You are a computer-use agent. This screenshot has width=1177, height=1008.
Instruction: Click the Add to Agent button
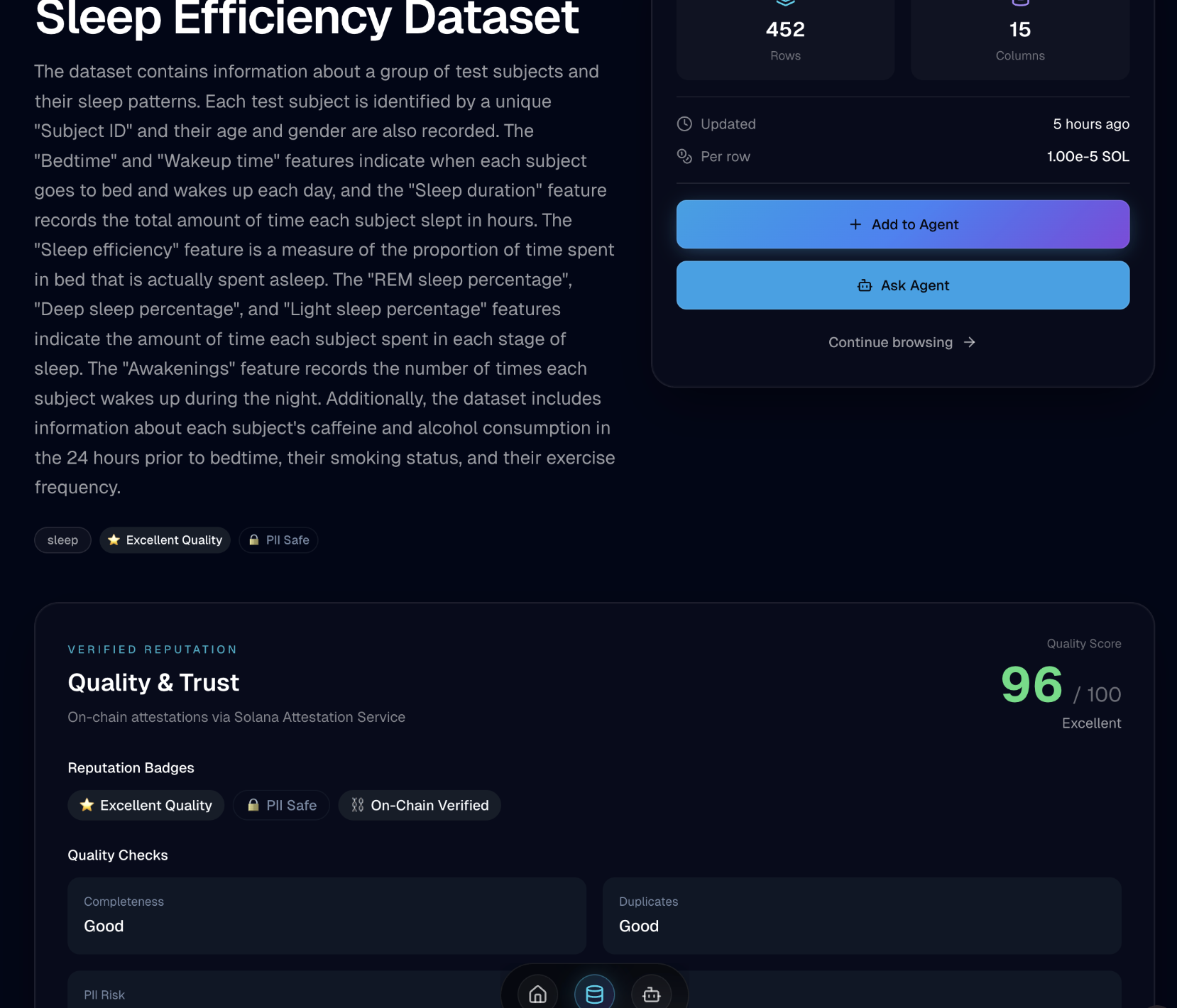(903, 224)
